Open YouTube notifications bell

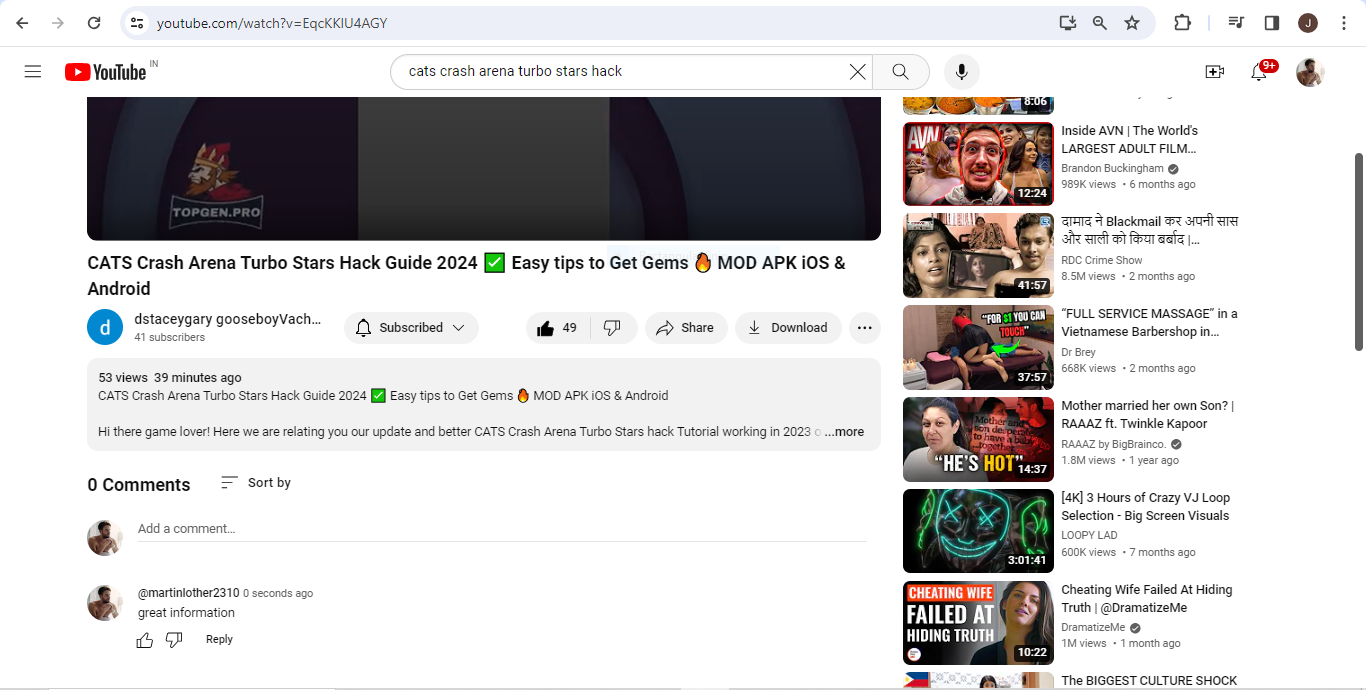(1260, 72)
